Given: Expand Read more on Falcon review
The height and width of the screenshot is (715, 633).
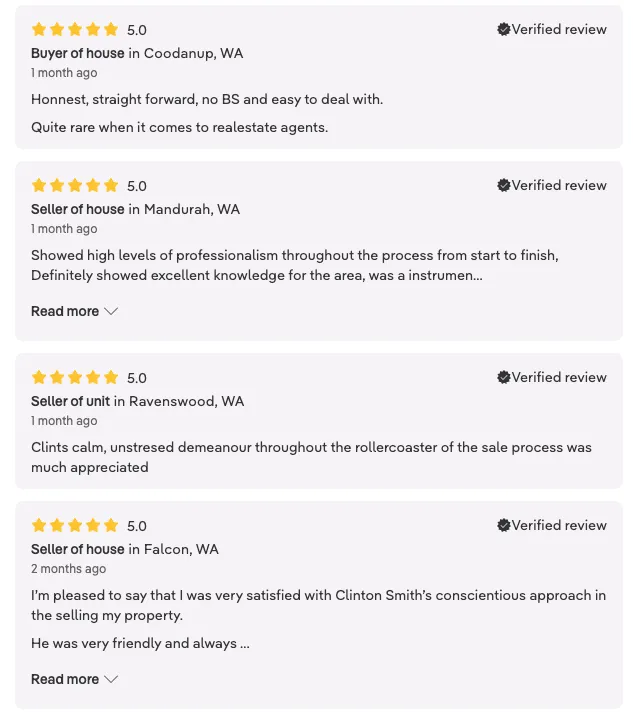Looking at the screenshot, I should coord(65,679).
